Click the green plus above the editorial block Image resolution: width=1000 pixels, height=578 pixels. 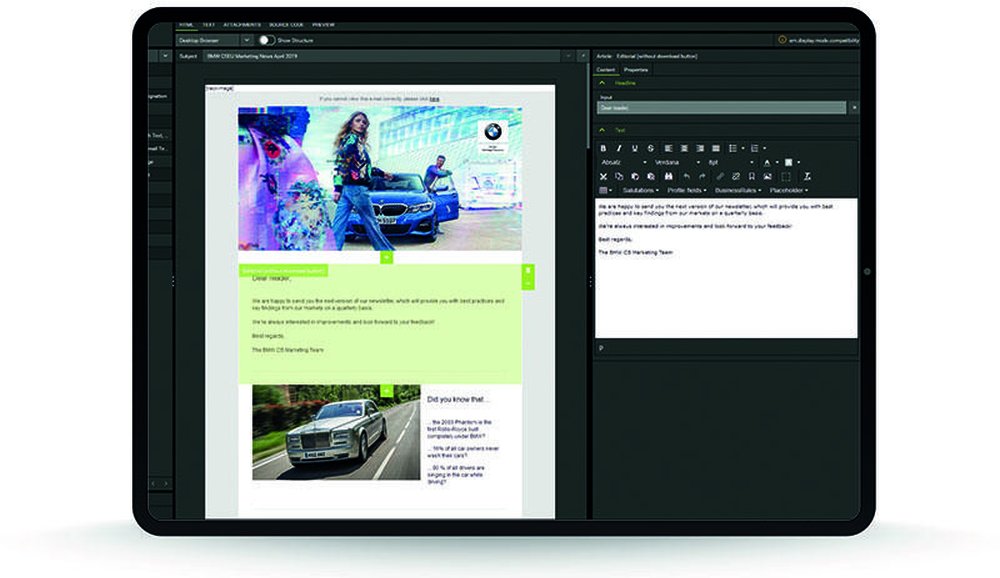[x=386, y=257]
